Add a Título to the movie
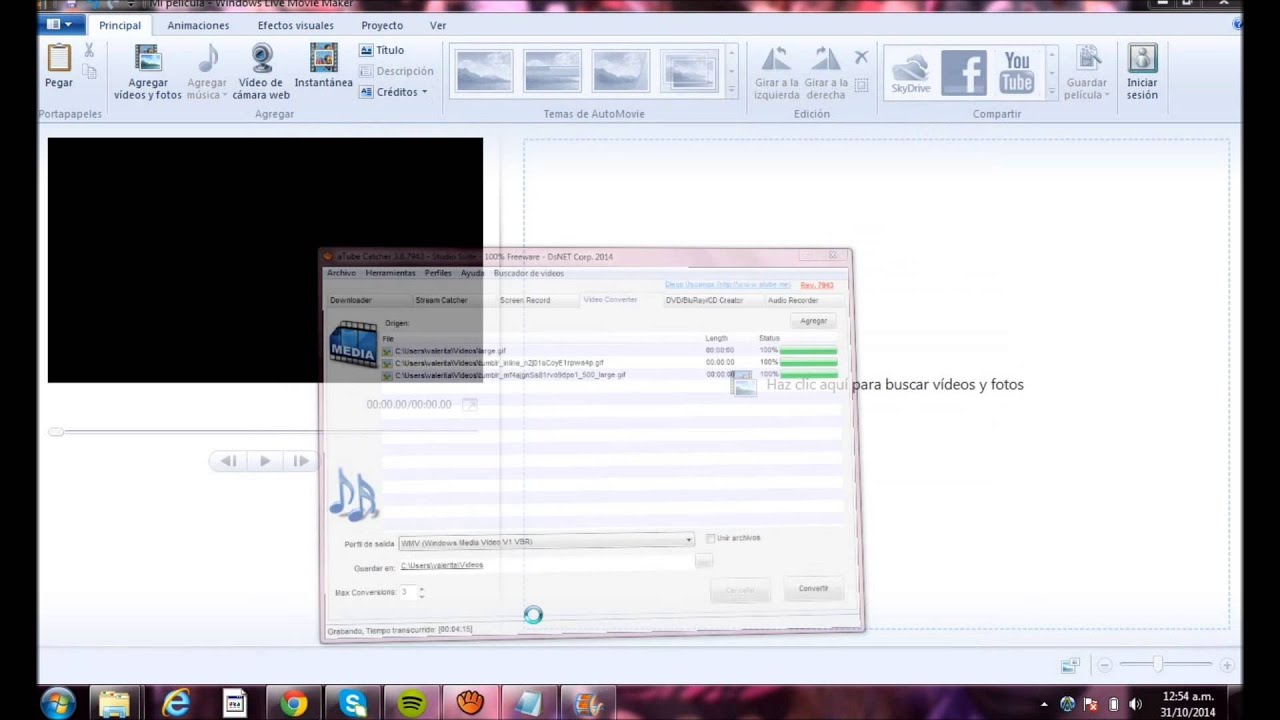The height and width of the screenshot is (720, 1280). click(382, 50)
